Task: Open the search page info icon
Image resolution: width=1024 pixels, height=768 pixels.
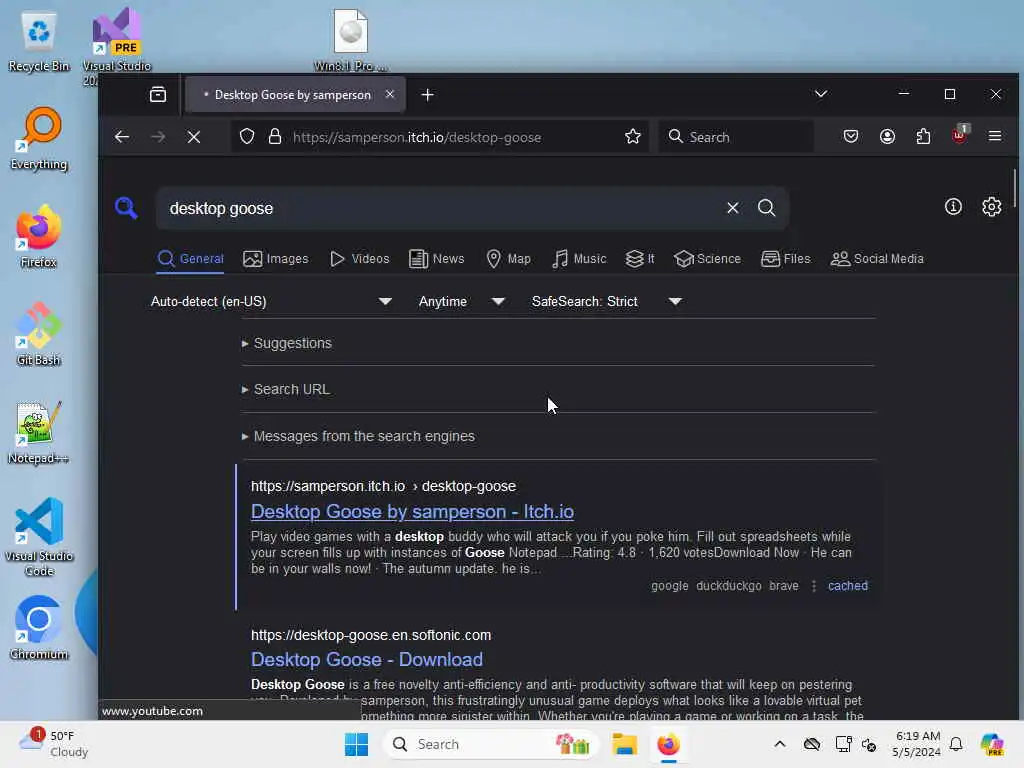Action: point(953,207)
